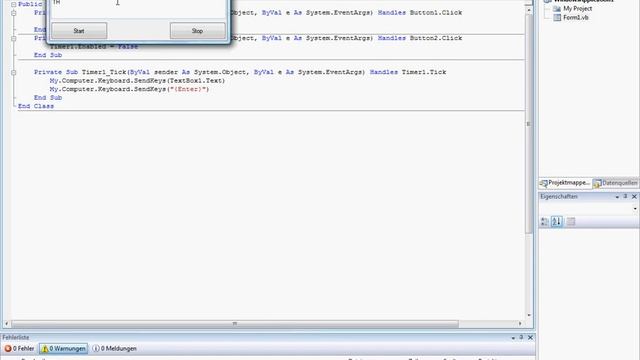
Task: Switch to the Projektmappe tab
Action: (565, 183)
